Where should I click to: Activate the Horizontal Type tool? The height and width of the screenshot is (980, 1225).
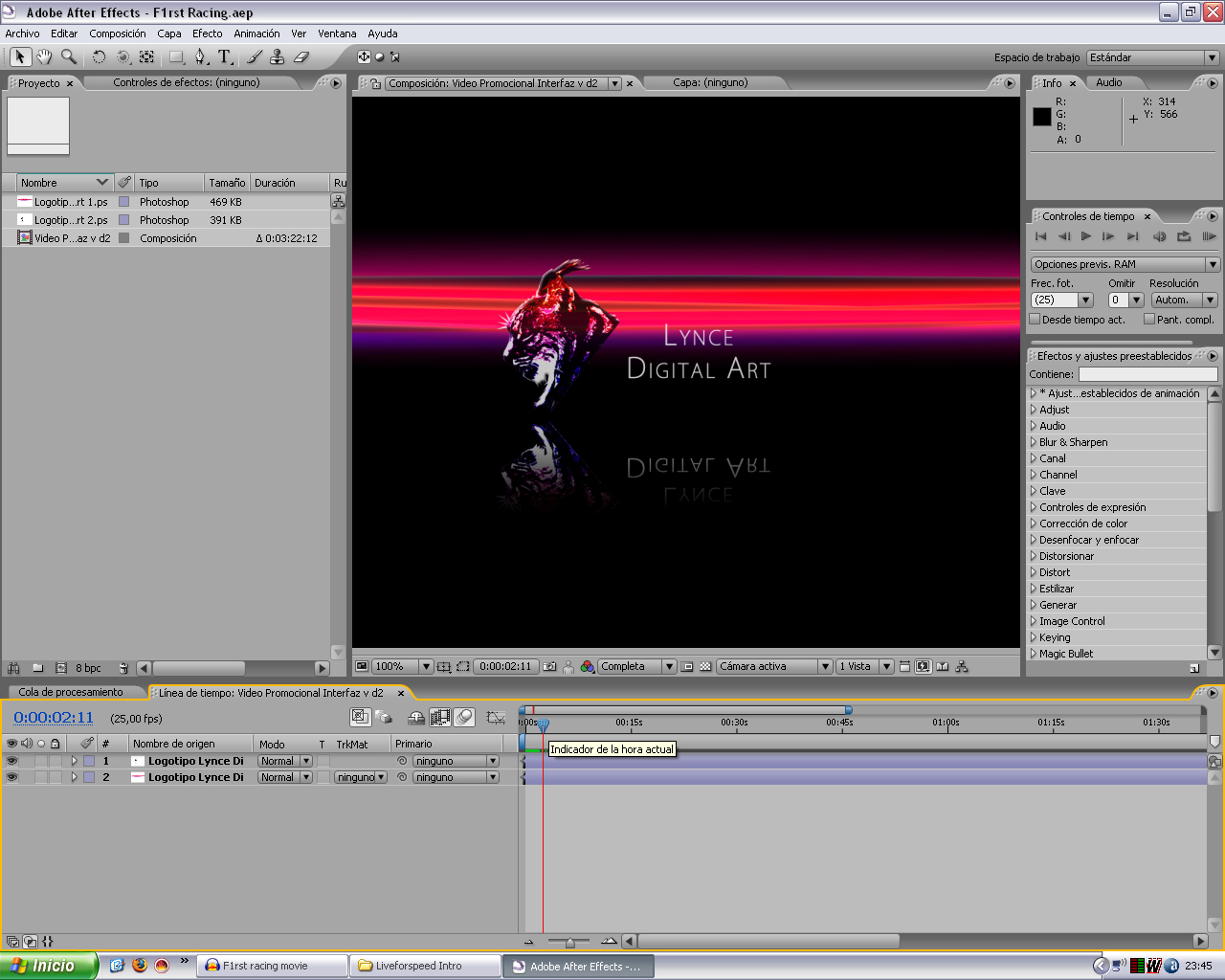coord(225,57)
